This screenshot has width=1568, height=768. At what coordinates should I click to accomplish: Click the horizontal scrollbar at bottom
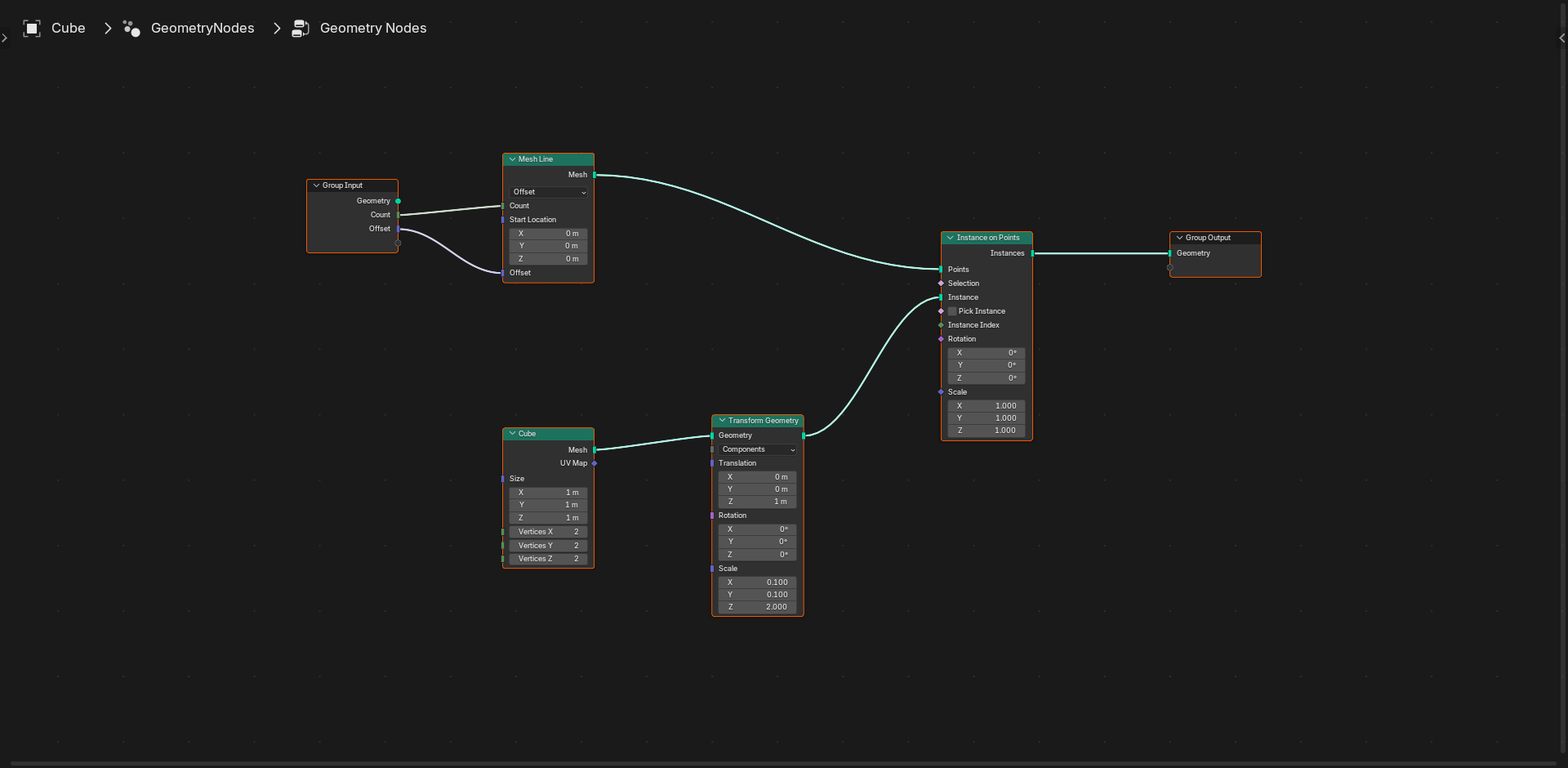782,764
